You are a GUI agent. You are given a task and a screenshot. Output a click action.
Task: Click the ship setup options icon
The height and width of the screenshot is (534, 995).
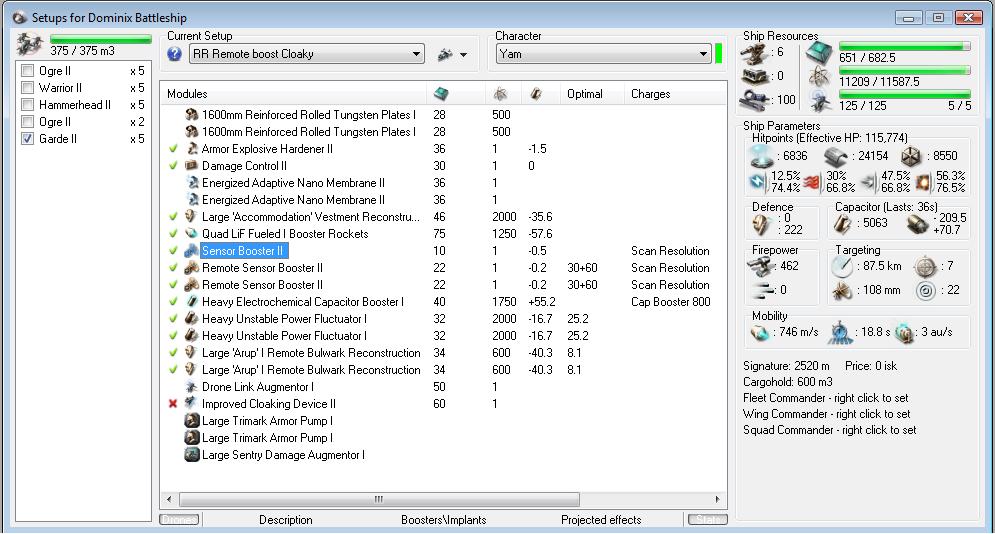(x=445, y=55)
